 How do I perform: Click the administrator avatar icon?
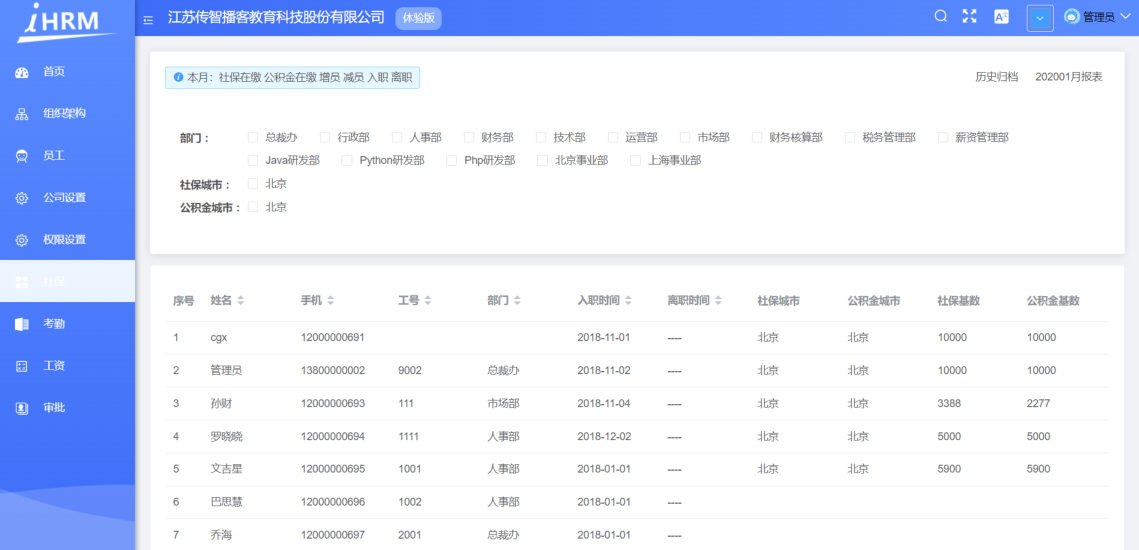[x=1071, y=17]
